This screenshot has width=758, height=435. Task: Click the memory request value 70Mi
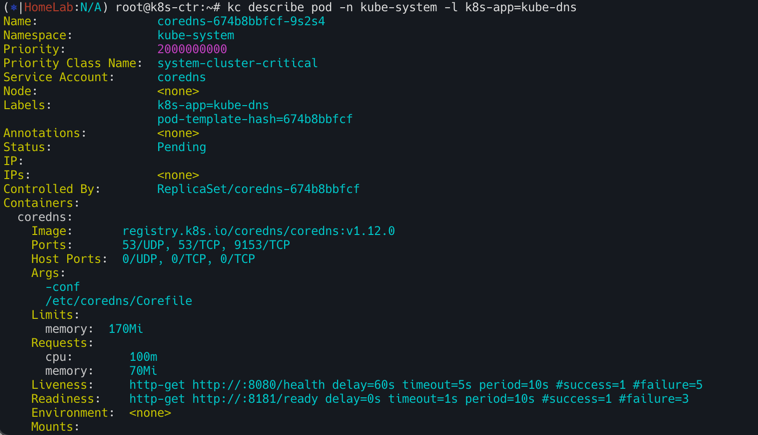pyautogui.click(x=143, y=371)
